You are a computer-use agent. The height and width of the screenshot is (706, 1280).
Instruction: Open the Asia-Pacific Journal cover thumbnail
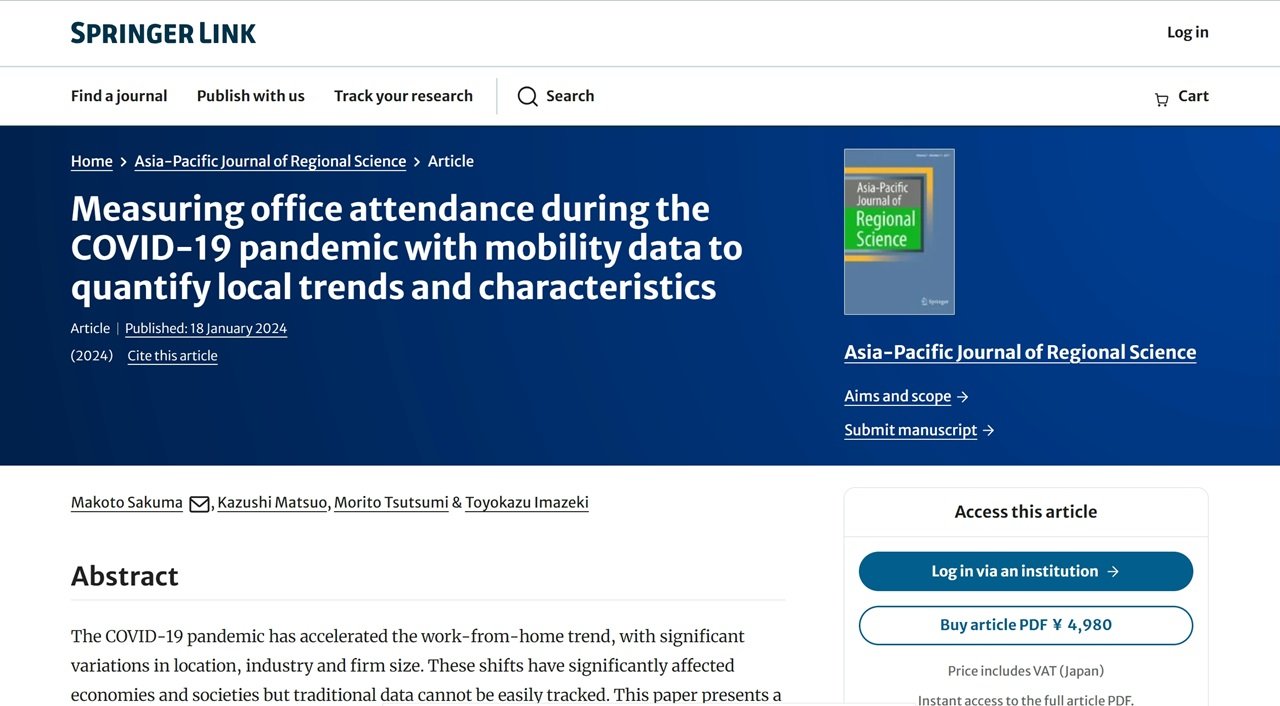pos(899,232)
